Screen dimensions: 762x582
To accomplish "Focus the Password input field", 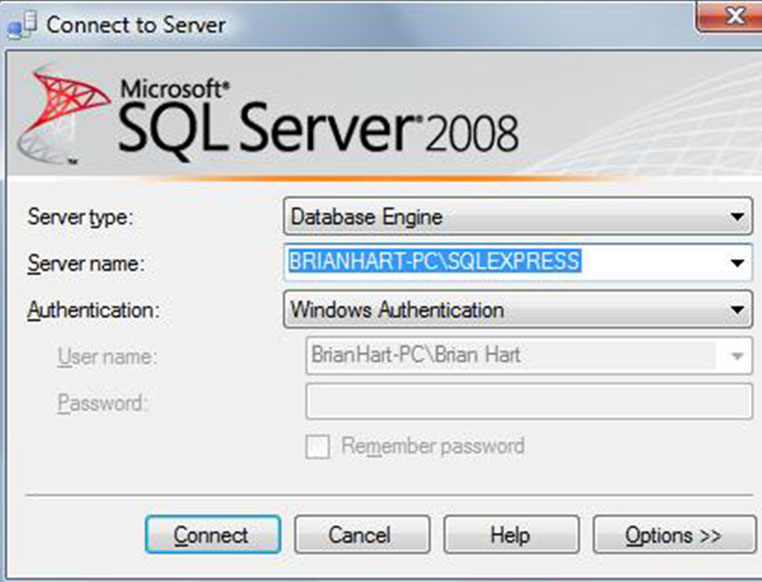I will pyautogui.click(x=529, y=401).
